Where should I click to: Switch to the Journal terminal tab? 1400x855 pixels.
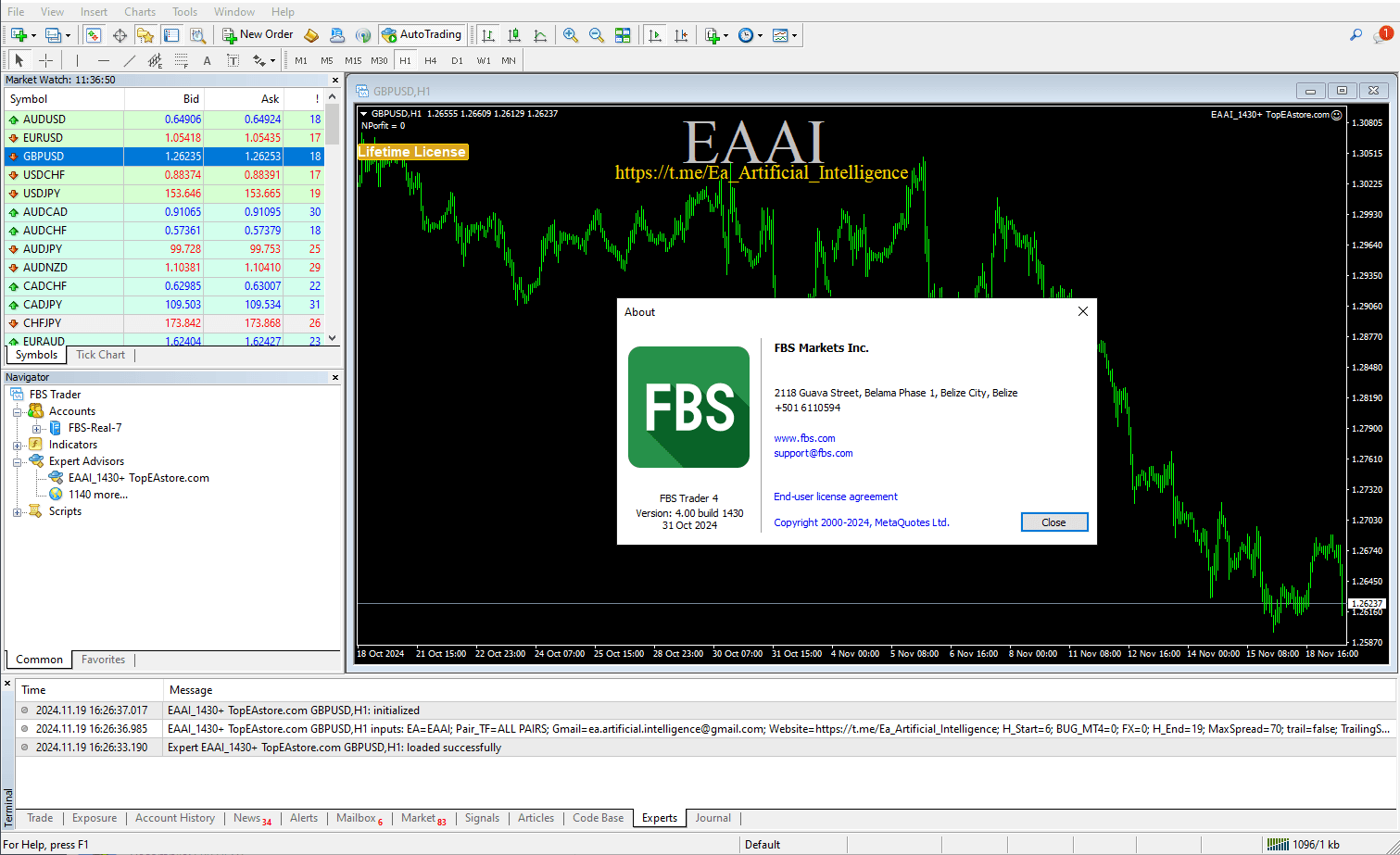(x=713, y=818)
